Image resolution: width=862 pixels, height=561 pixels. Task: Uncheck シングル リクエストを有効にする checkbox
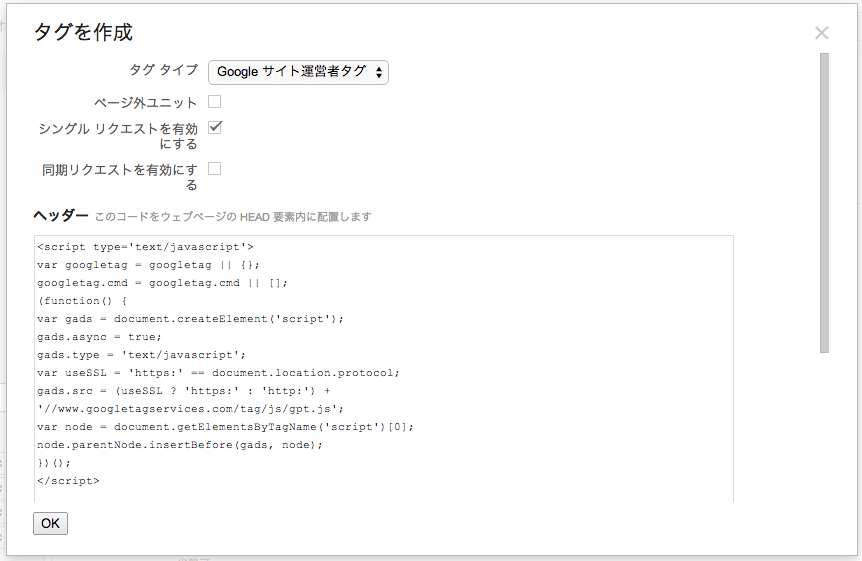pos(215,128)
